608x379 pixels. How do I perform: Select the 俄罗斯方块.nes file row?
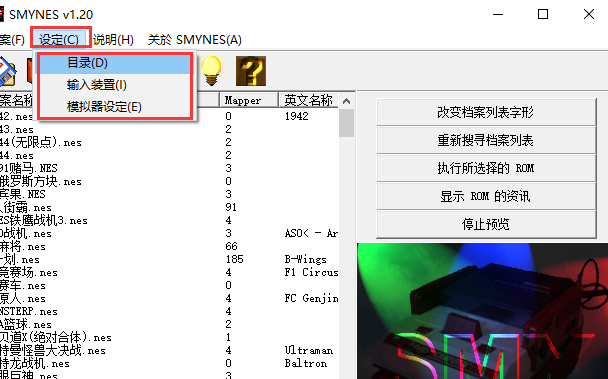tap(168, 181)
